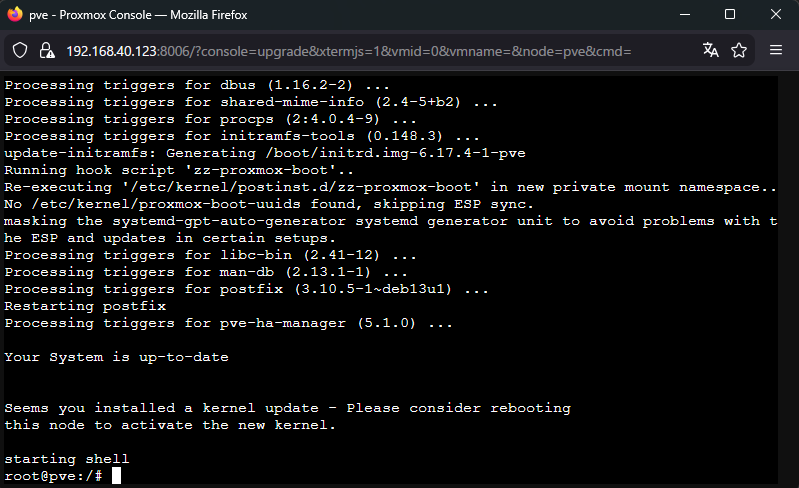Click the "root@pve:/#" prompt text
The height and width of the screenshot is (488, 799).
(53, 475)
